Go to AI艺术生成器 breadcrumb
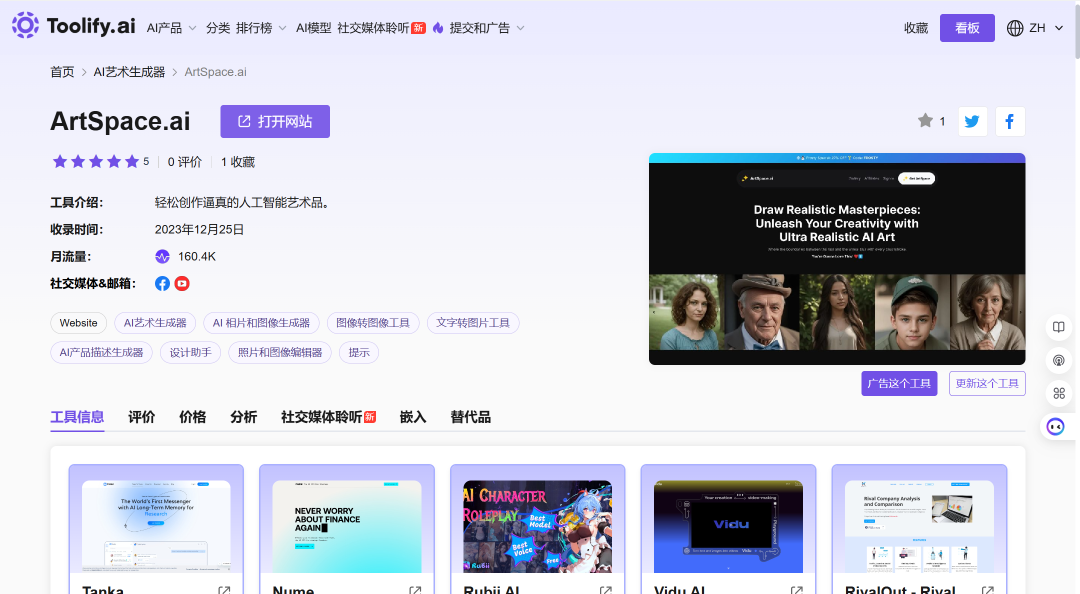 pos(129,72)
